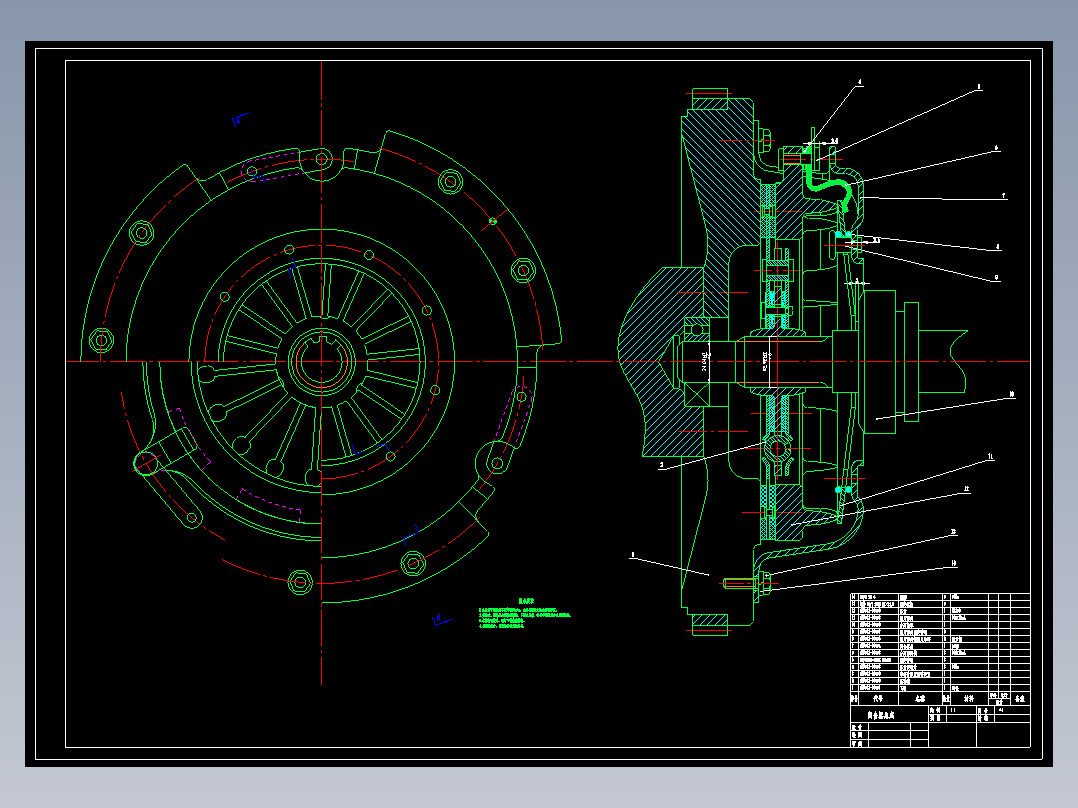
Task: Click callout number 7 on section view
Action: click(x=1004, y=196)
